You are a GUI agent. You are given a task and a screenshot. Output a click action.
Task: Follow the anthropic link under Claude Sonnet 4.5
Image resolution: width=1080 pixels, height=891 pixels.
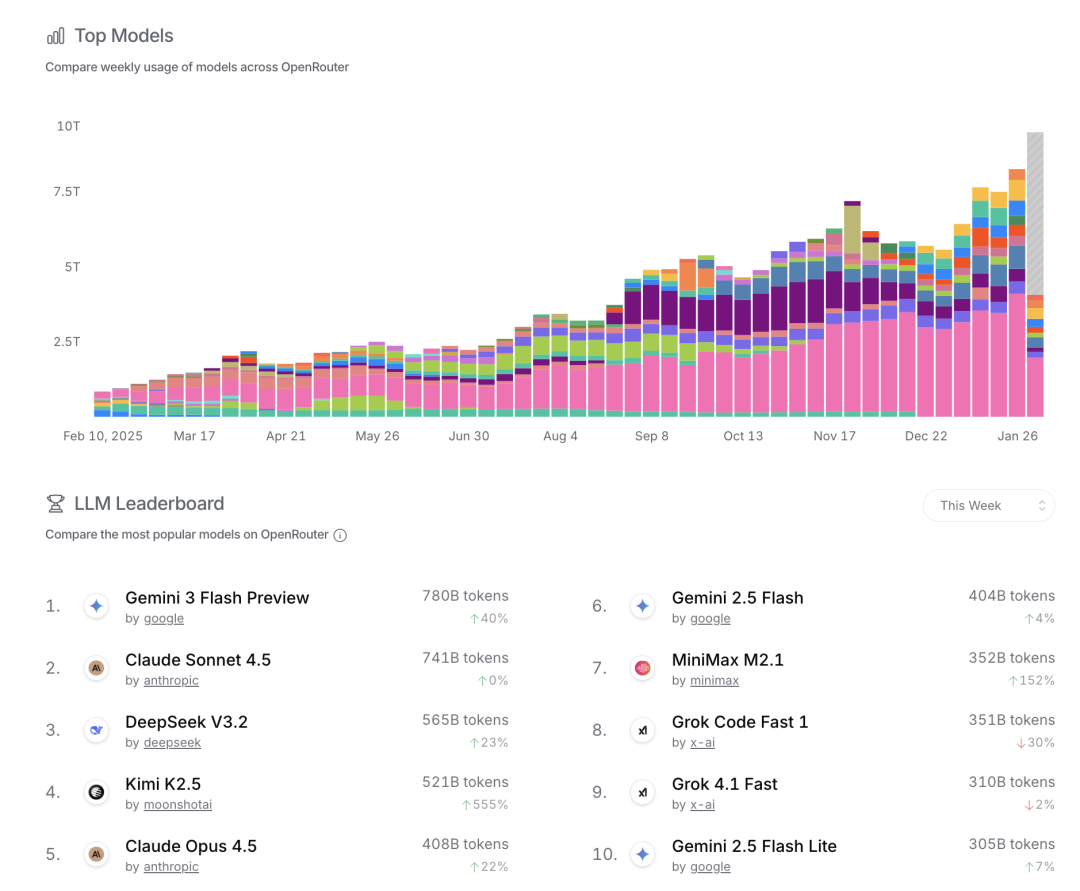coord(171,680)
